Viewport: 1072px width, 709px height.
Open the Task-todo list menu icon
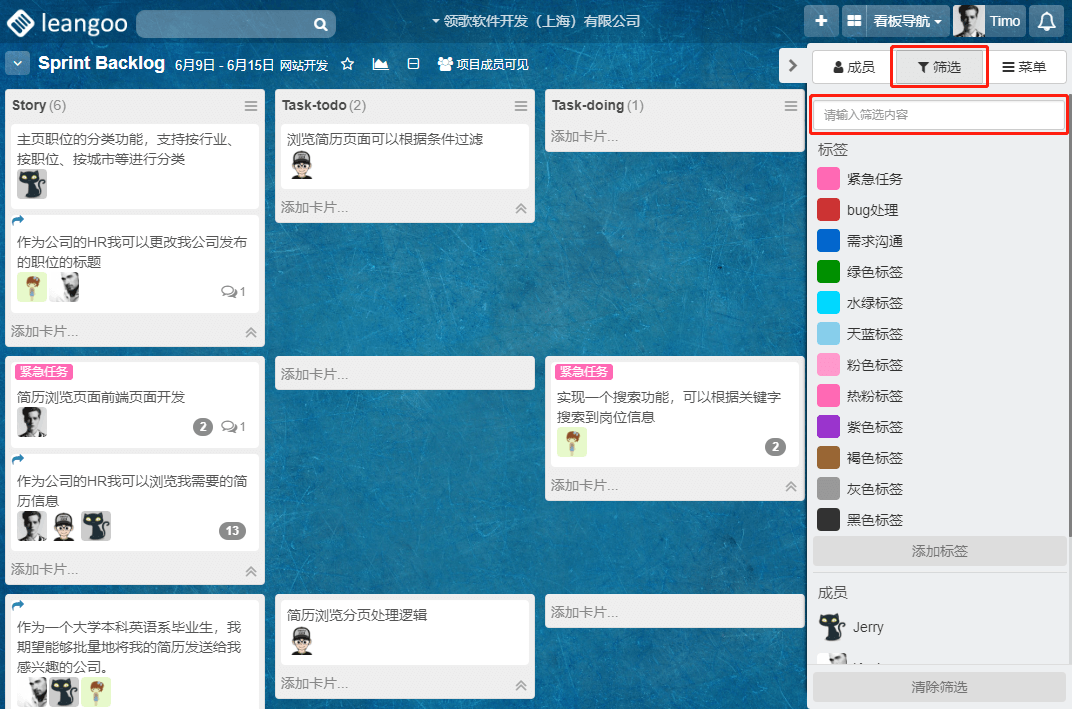(x=521, y=106)
